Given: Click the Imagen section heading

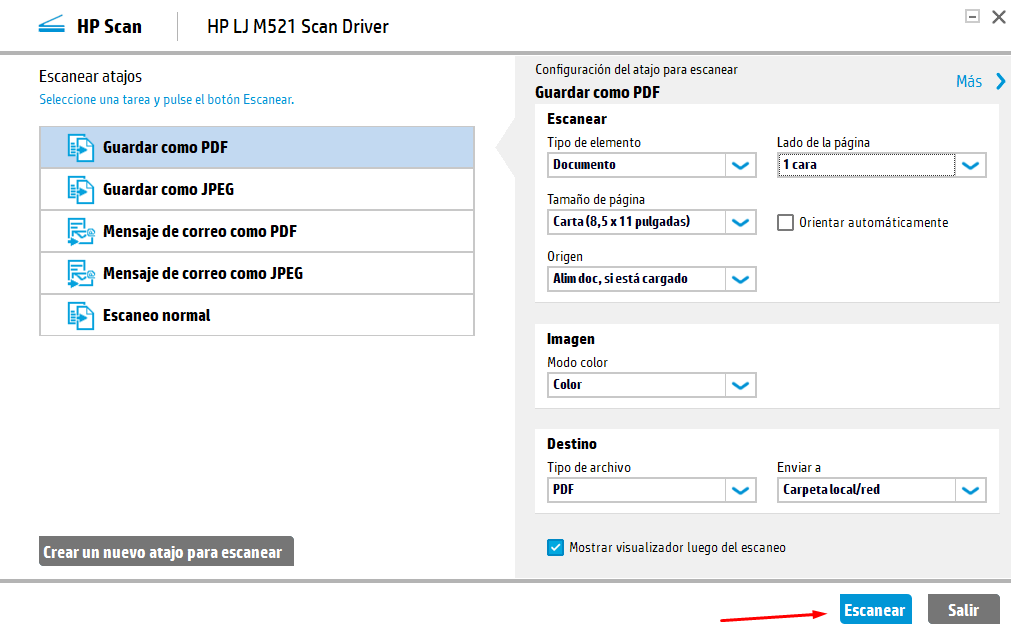Looking at the screenshot, I should (571, 339).
